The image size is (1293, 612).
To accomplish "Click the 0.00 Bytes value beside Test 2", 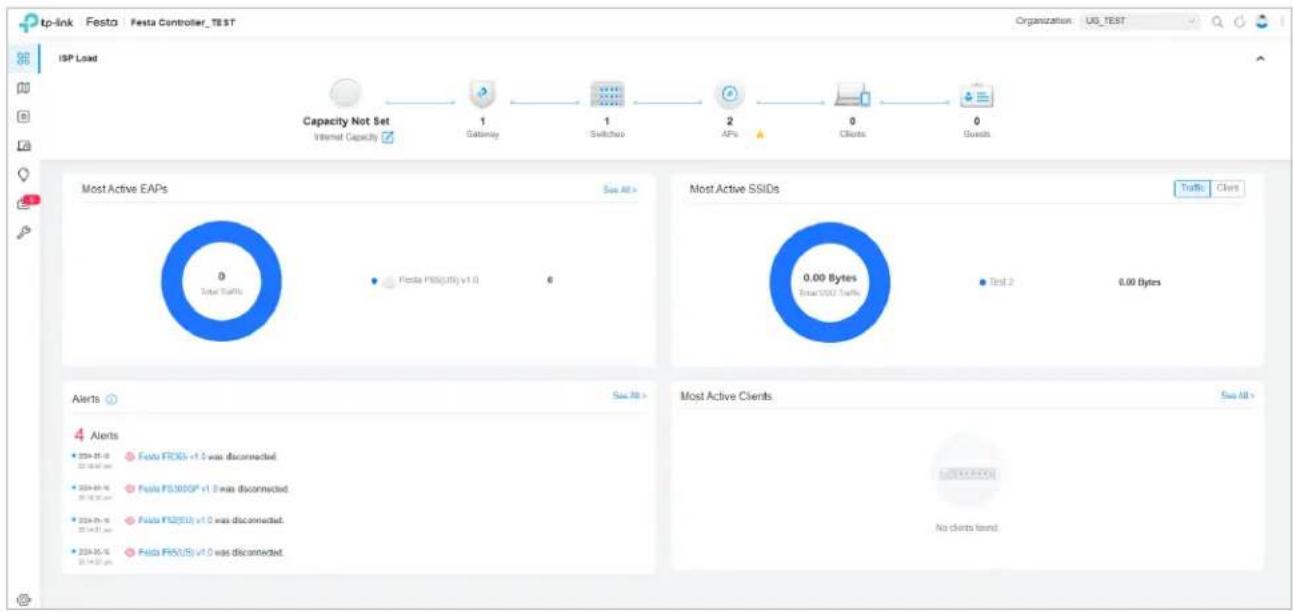I will 1139,282.
